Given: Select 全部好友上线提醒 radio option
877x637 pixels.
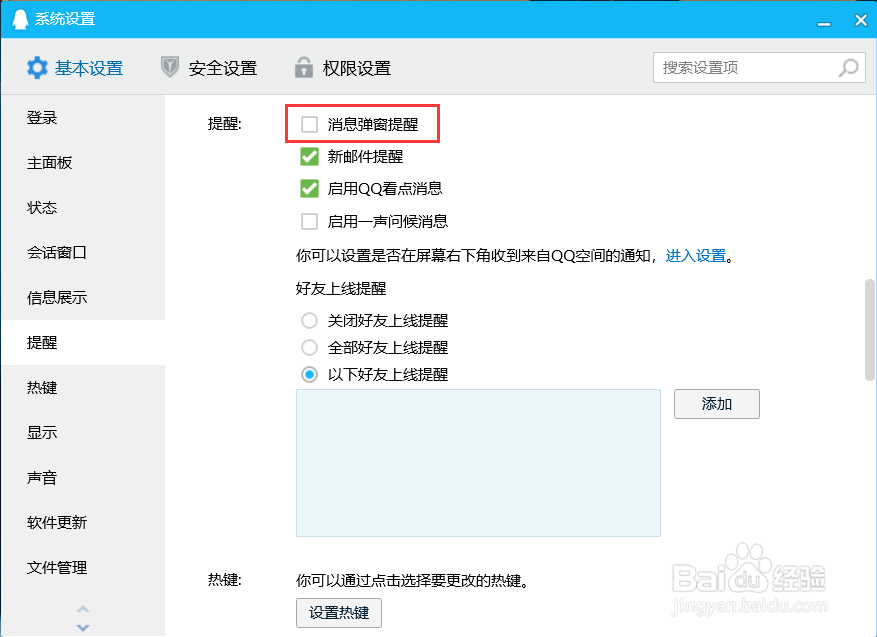Looking at the screenshot, I should coord(309,347).
